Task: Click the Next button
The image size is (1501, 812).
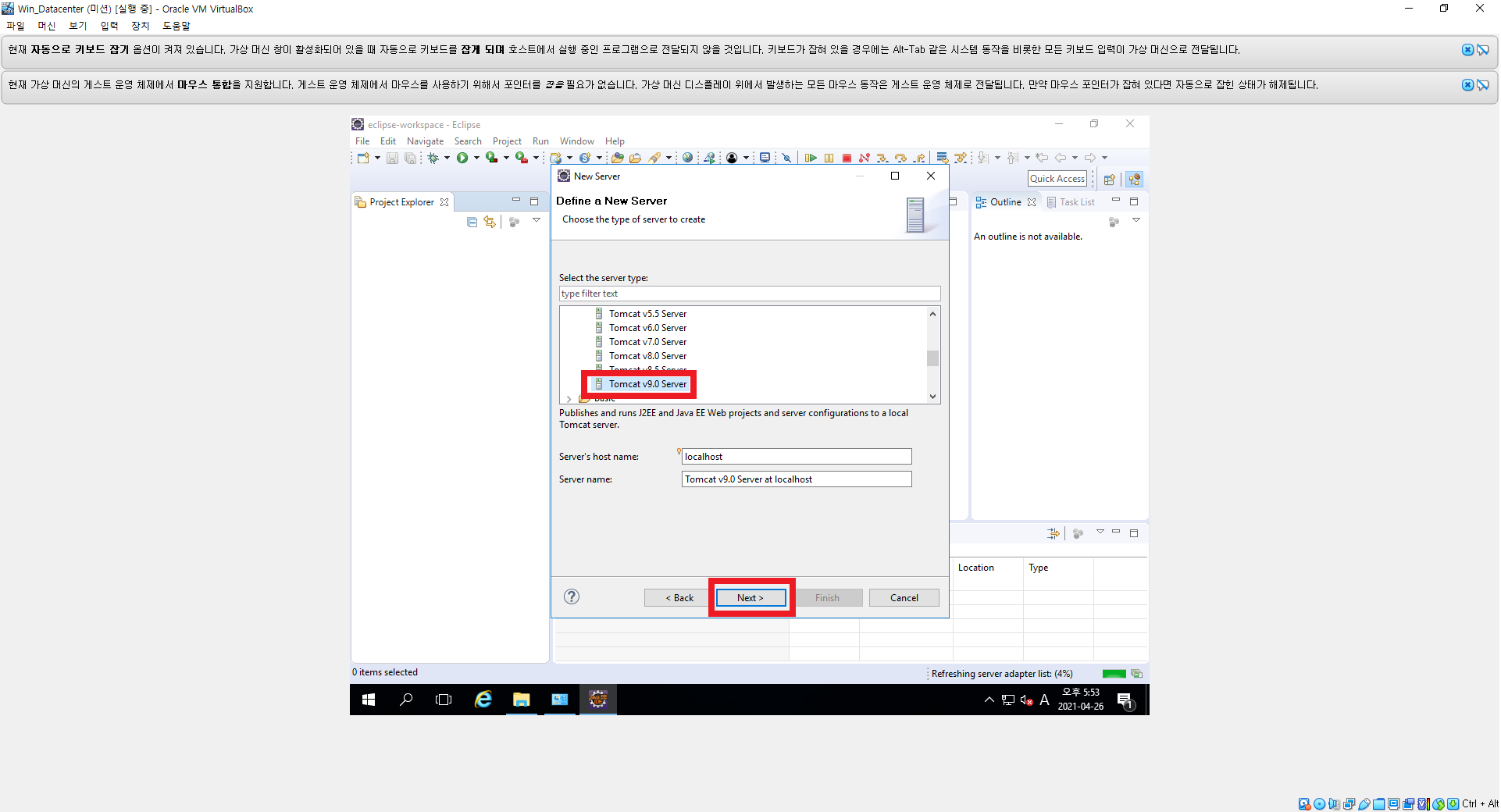Action: point(750,598)
